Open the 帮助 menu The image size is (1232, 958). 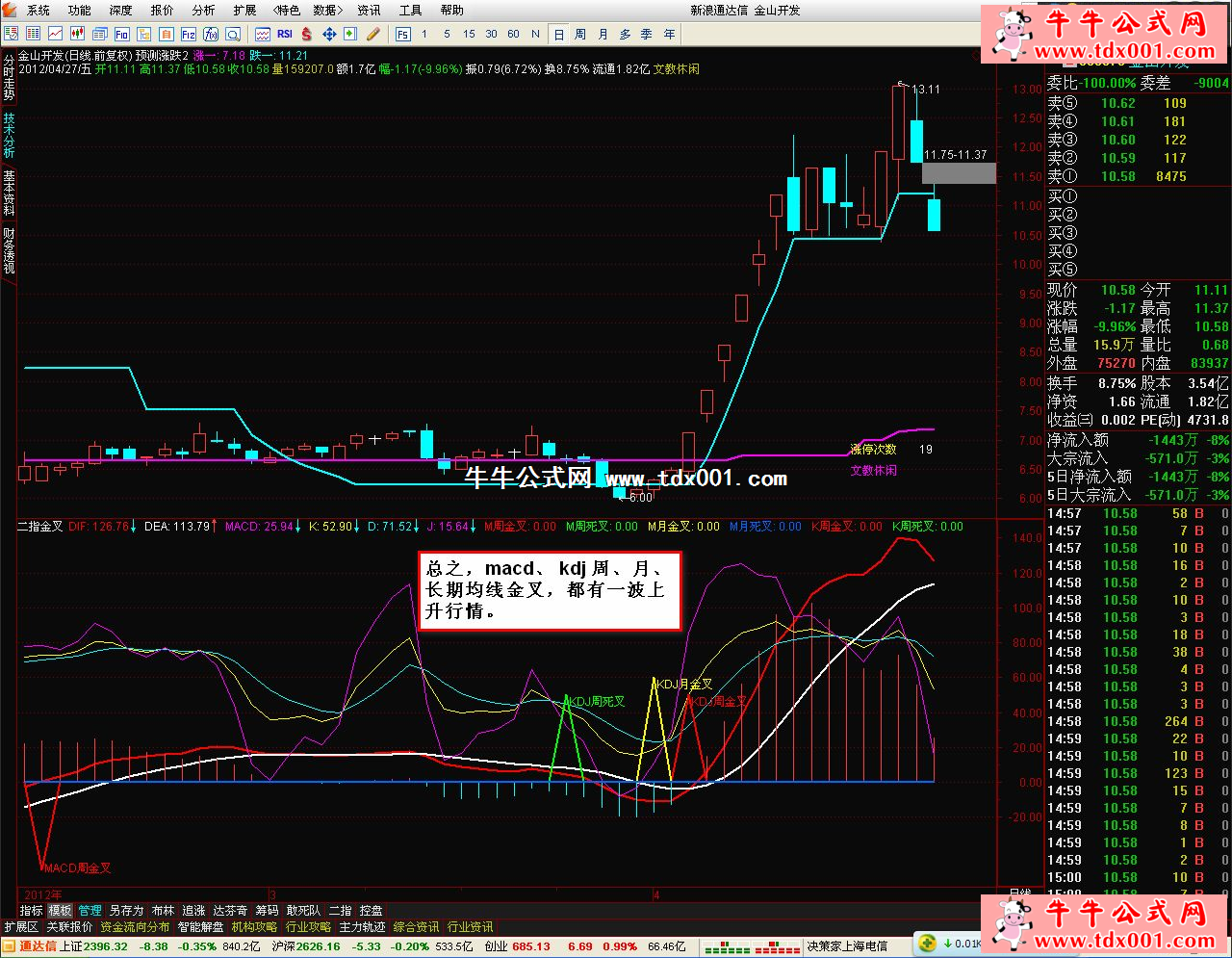(x=452, y=10)
